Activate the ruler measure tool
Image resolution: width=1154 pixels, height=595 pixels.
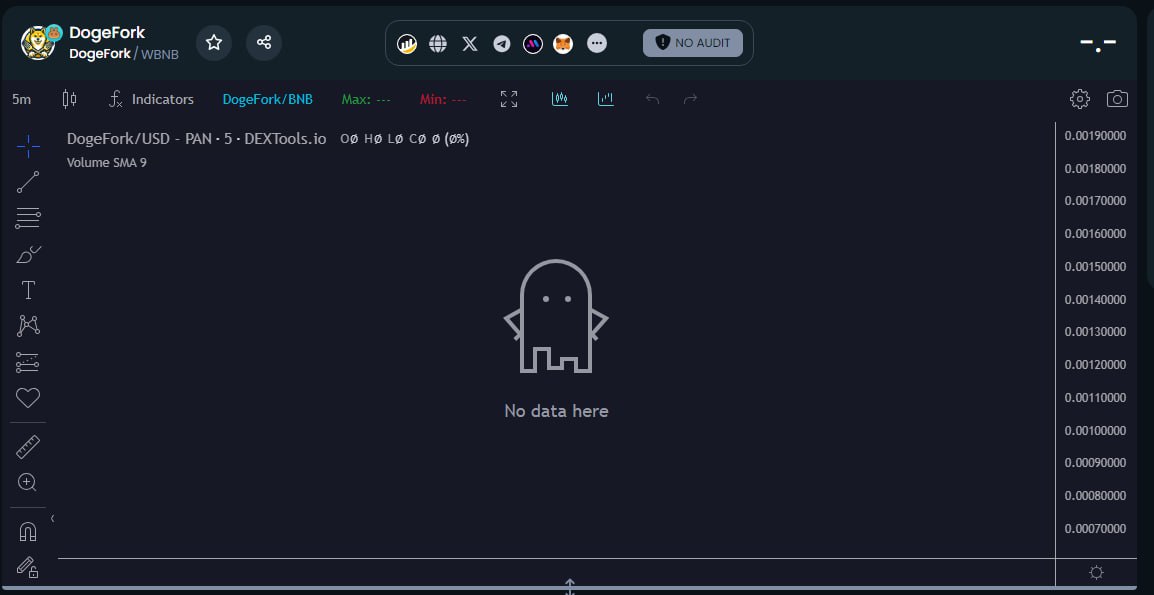coord(27,446)
